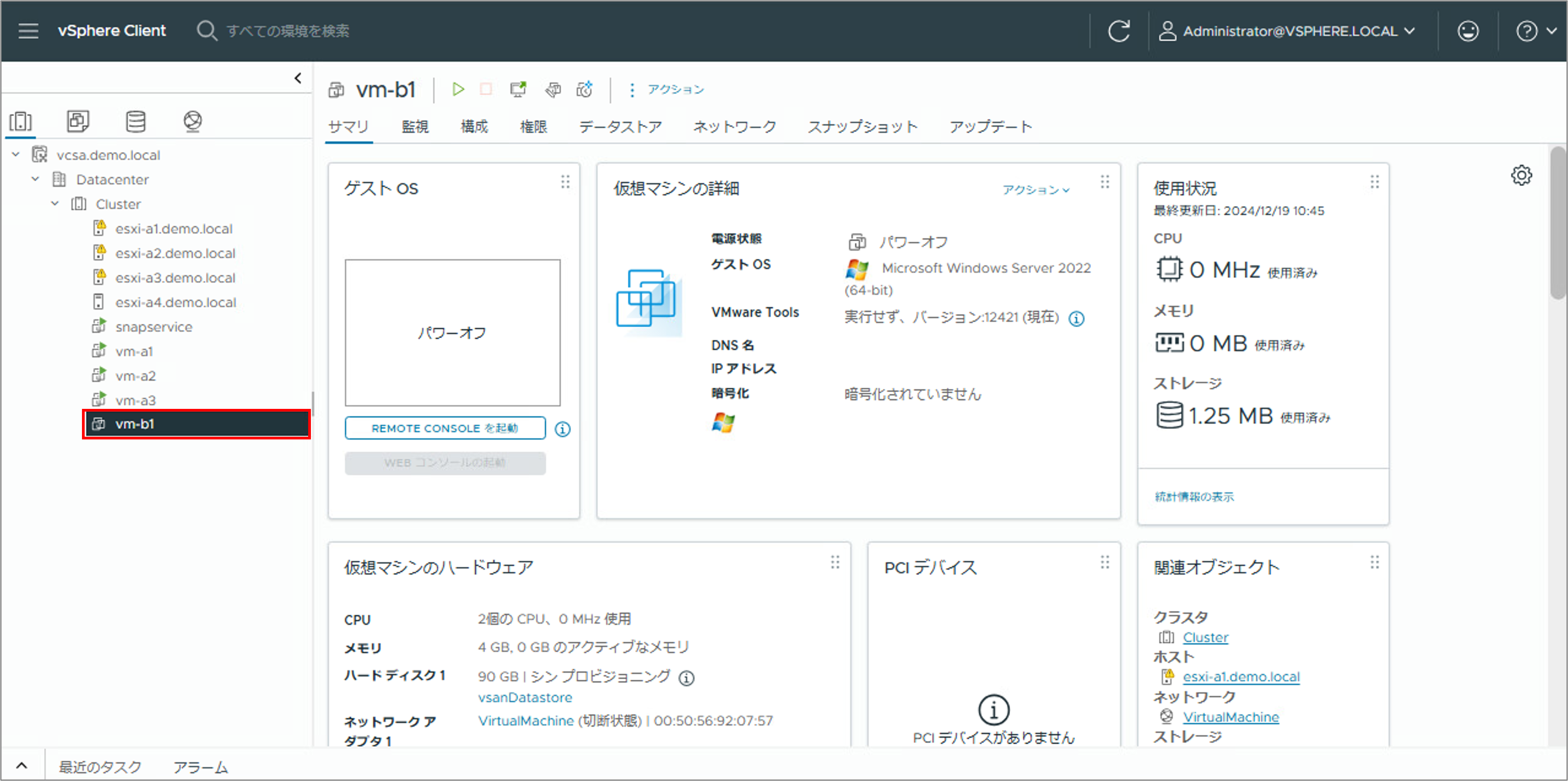
Task: Open the 監視 tab
Action: point(415,126)
